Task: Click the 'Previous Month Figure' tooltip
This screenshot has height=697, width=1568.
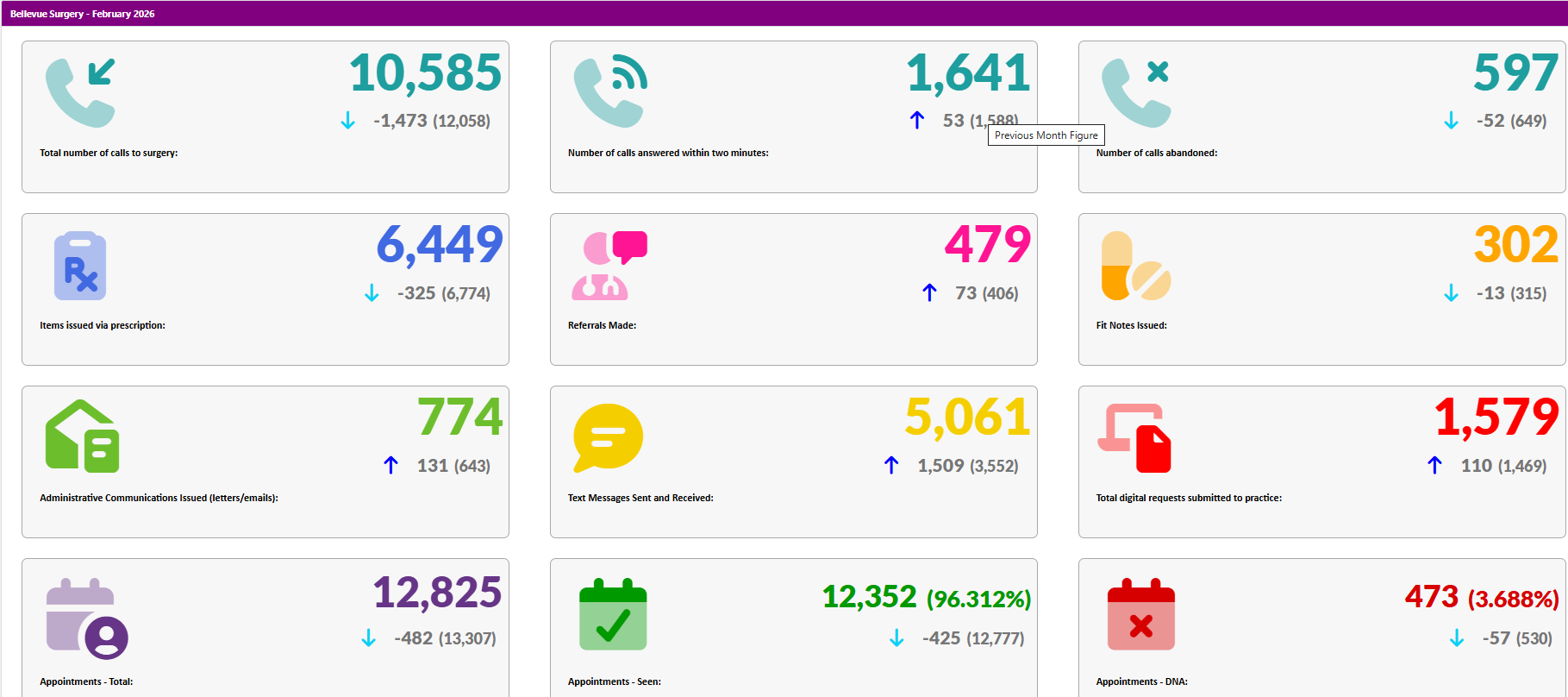Action: click(x=1046, y=135)
